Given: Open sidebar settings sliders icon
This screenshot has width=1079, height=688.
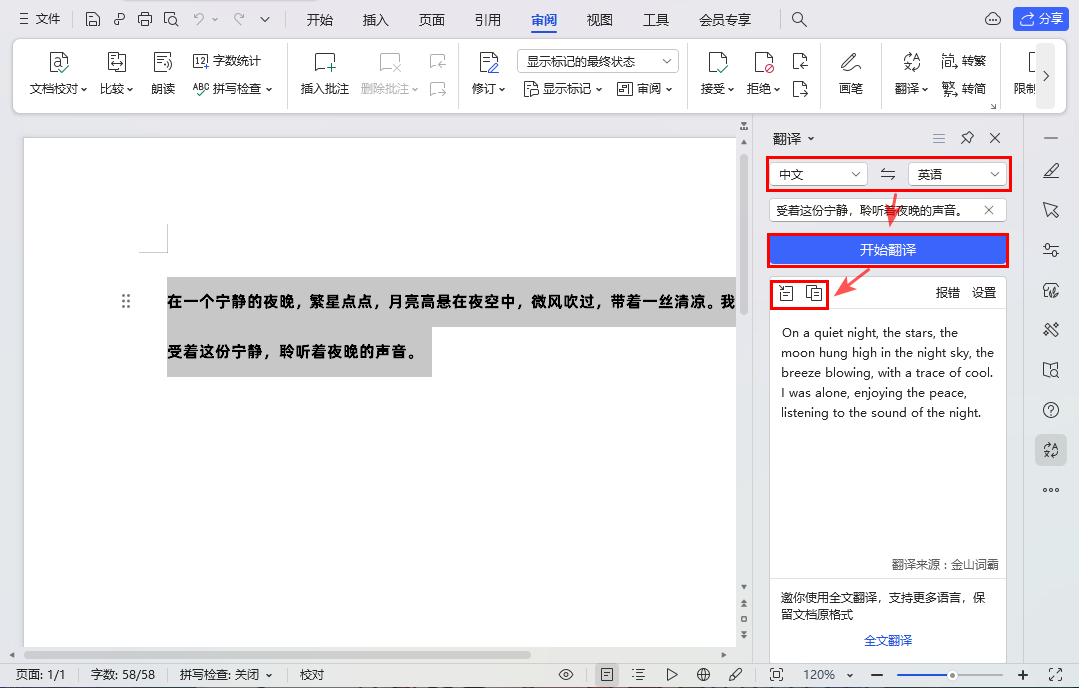Looking at the screenshot, I should click(1051, 250).
